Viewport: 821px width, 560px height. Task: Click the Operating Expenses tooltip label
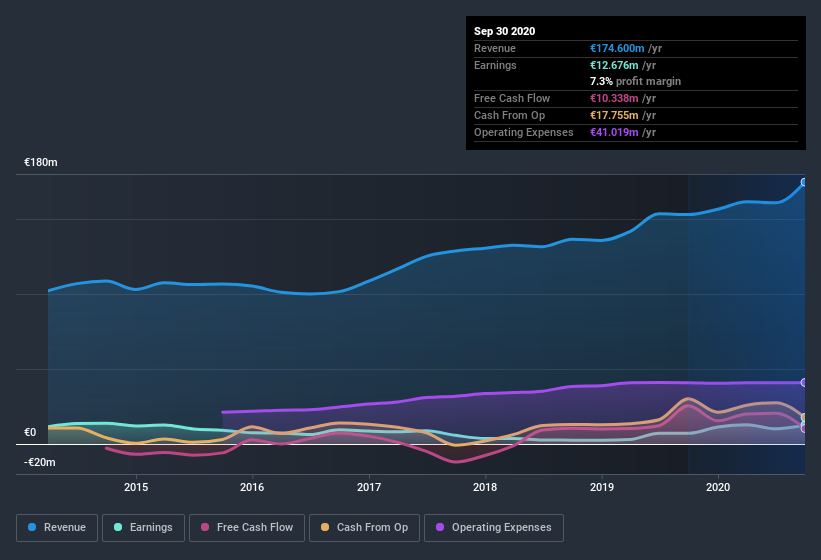[x=524, y=132]
